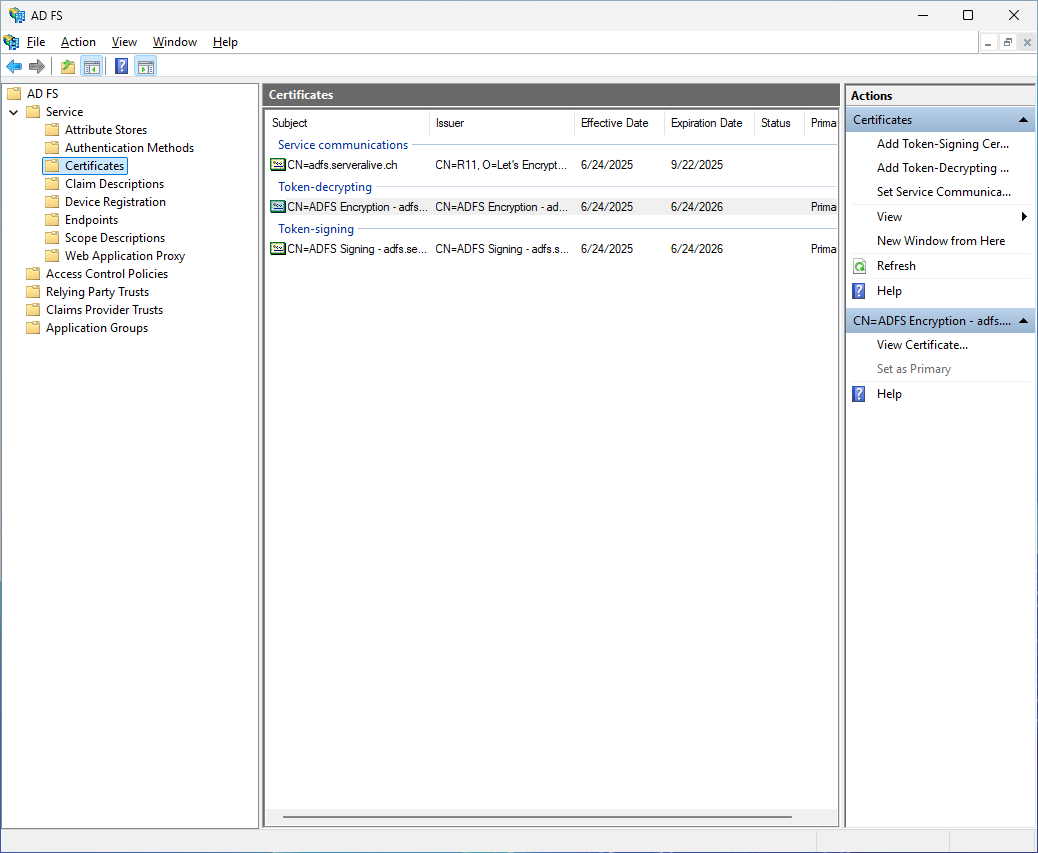The width and height of the screenshot is (1038, 853).
Task: Click the certificate icon beside CN=adfs.serveralive.ch
Action: tap(278, 165)
